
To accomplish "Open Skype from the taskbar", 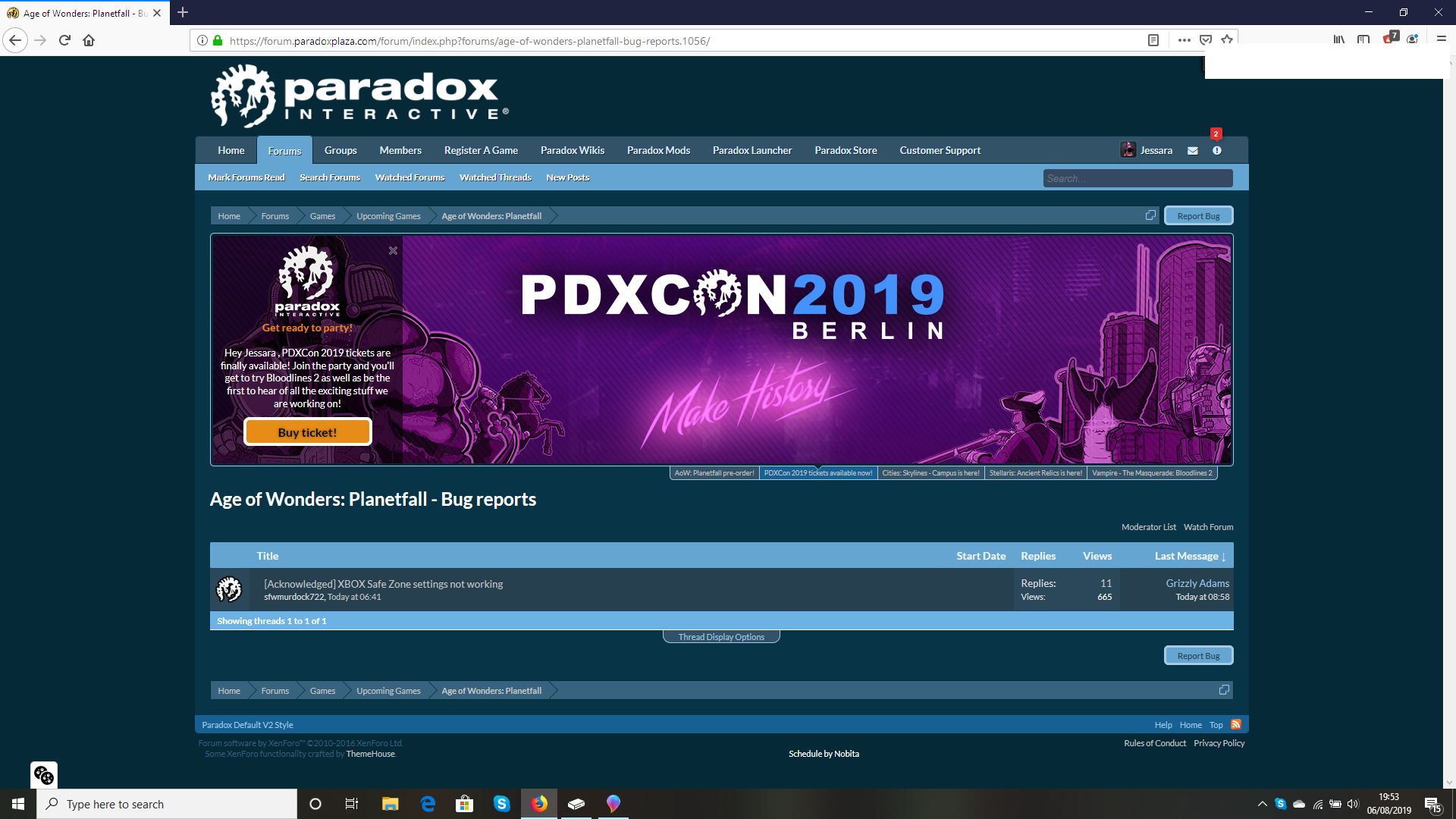I will 501,804.
